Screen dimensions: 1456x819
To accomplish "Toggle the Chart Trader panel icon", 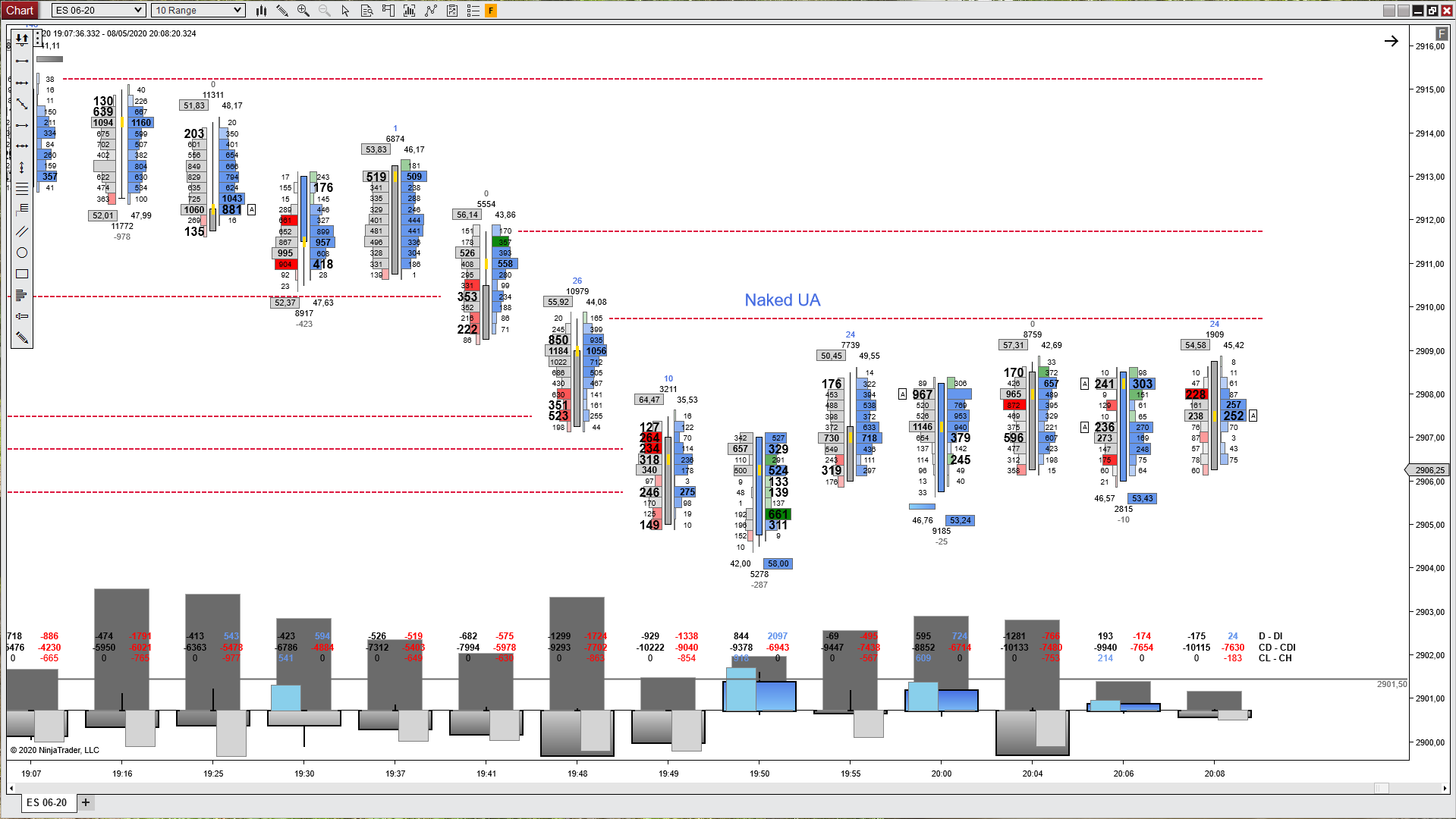I will pos(388,11).
